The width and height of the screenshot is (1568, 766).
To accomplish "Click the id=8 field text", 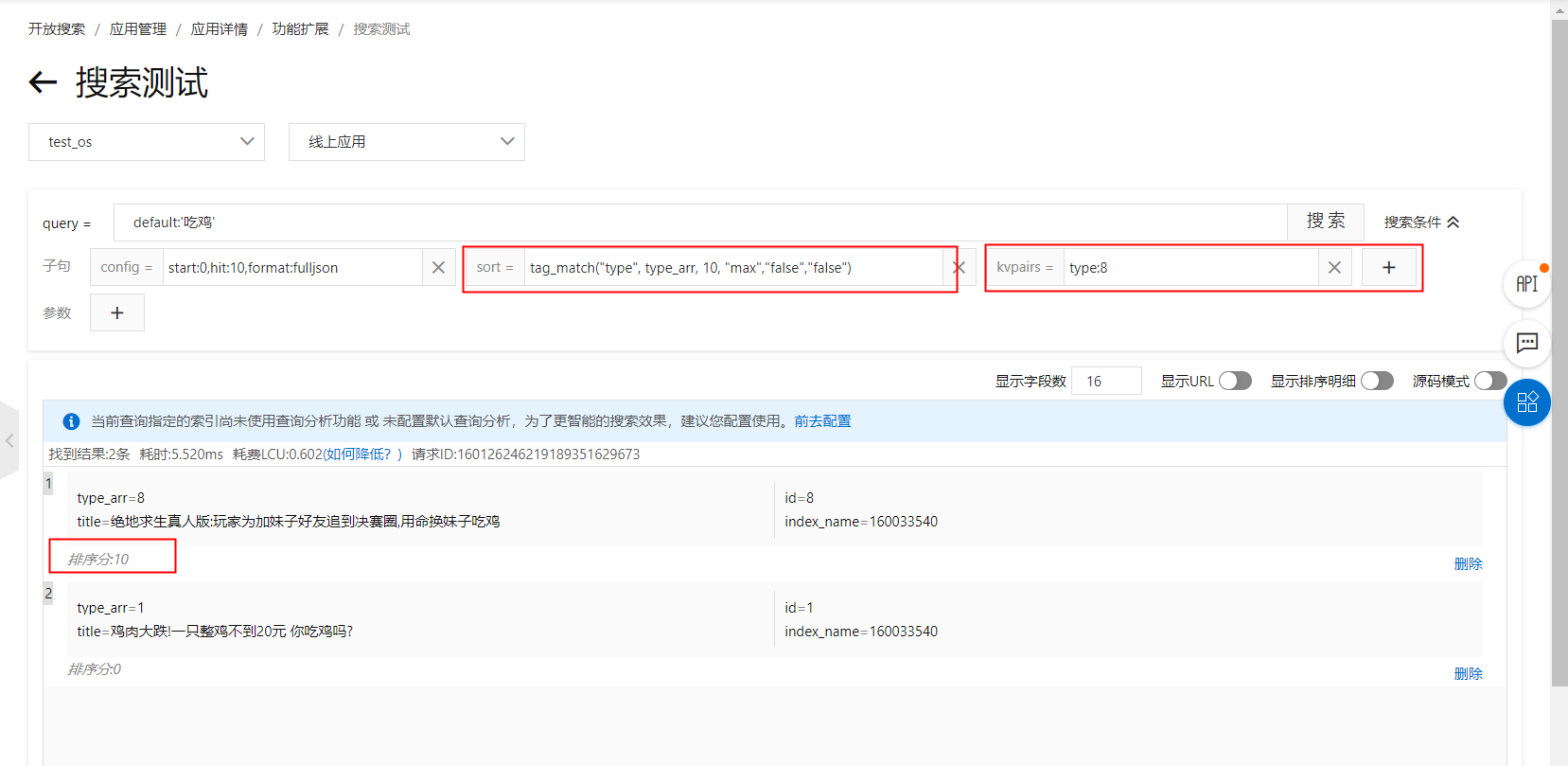I will point(800,498).
